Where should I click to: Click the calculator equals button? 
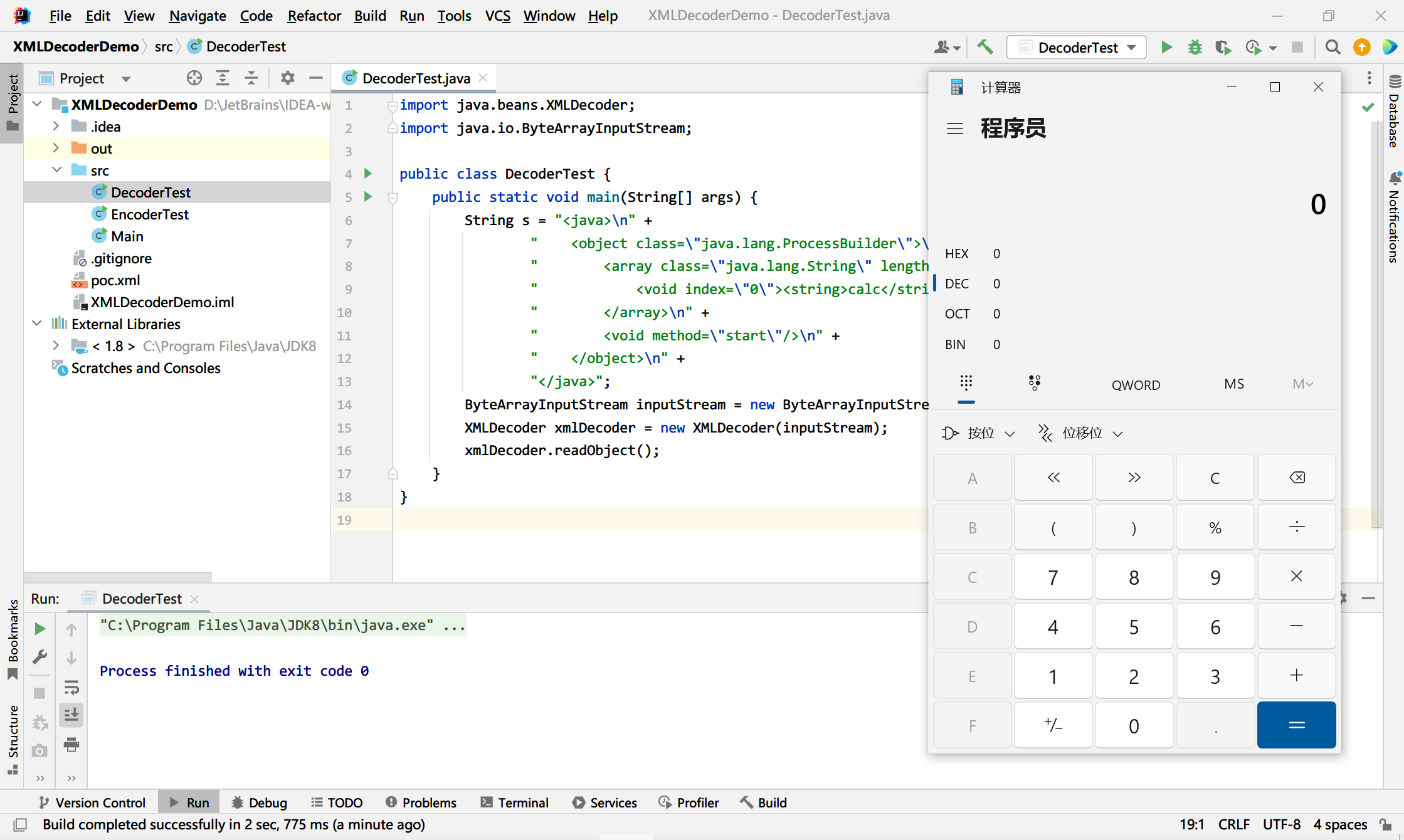tap(1297, 725)
